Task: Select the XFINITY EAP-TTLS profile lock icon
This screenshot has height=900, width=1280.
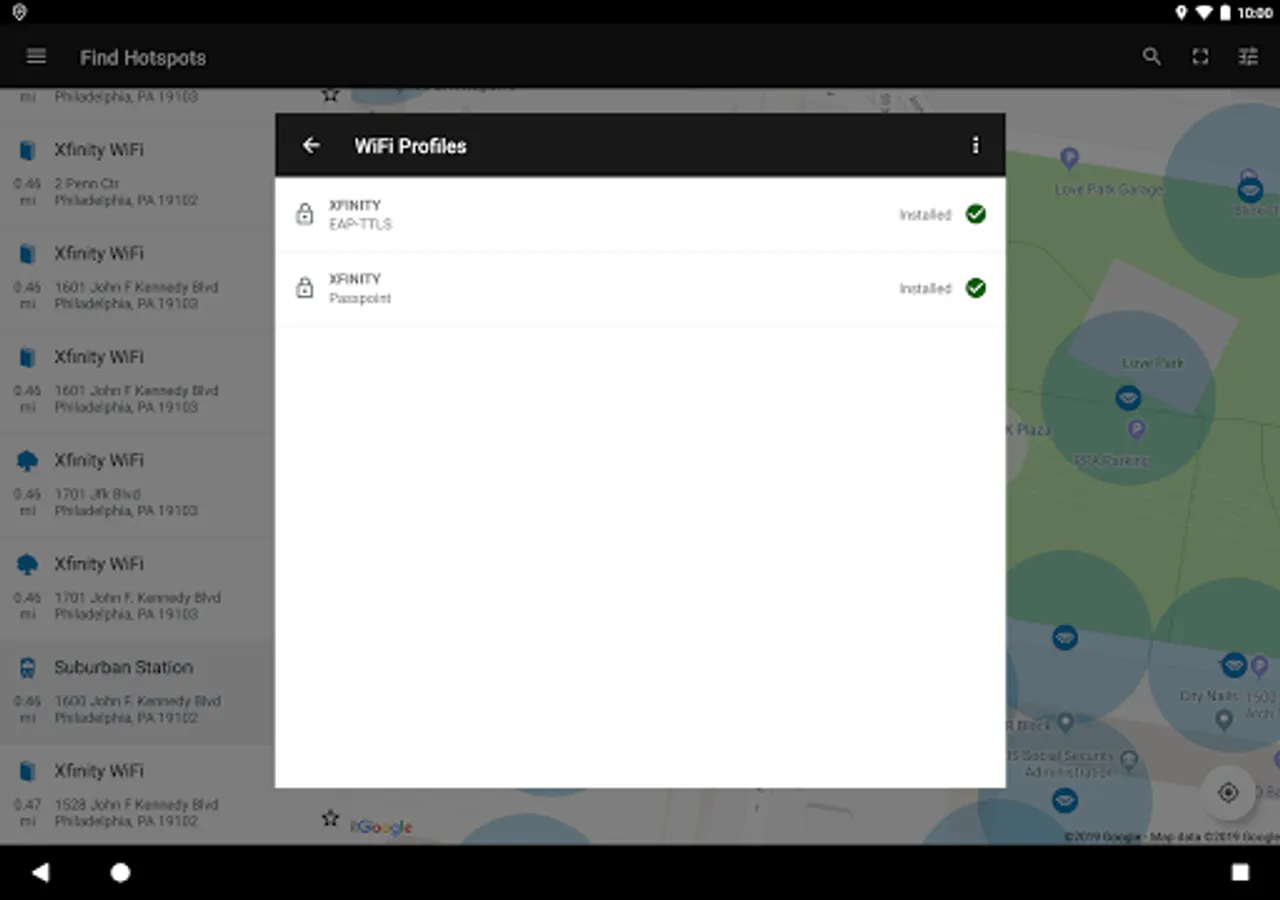Action: [305, 214]
